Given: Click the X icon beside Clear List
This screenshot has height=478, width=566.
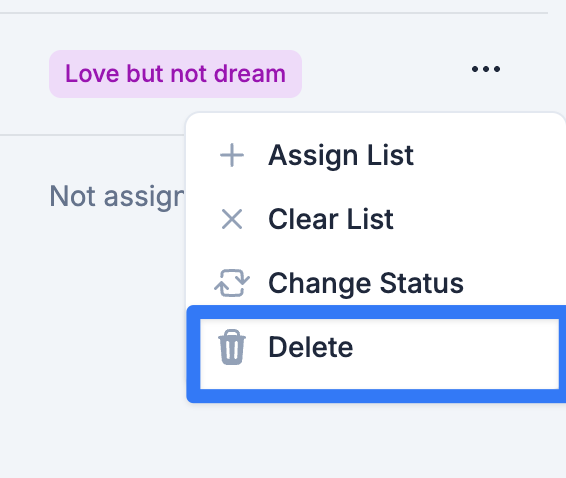Looking at the screenshot, I should coord(232,219).
